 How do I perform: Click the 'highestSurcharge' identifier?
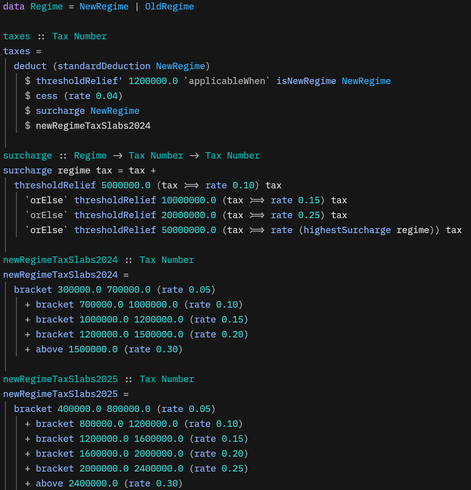click(x=347, y=230)
